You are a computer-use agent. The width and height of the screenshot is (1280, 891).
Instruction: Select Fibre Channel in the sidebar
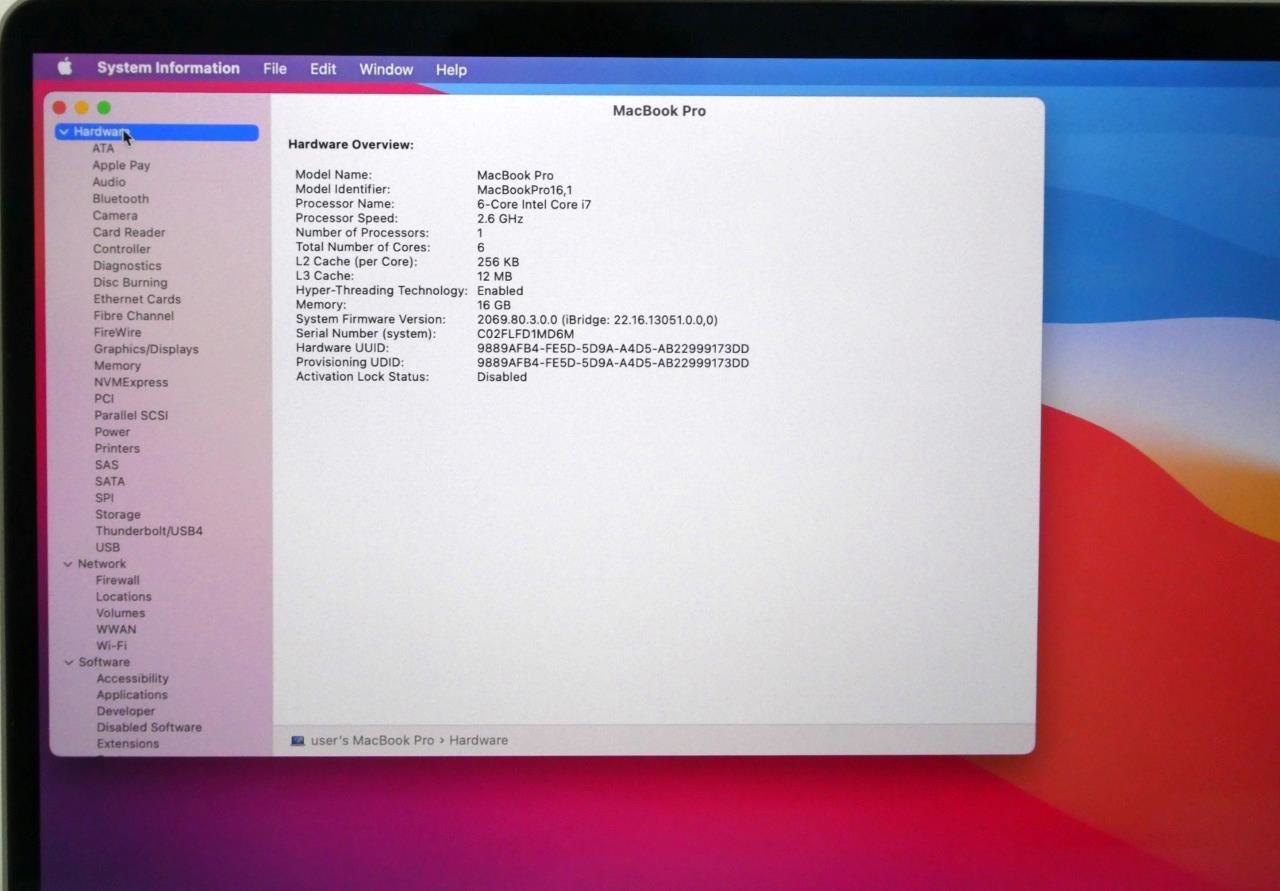click(x=134, y=316)
